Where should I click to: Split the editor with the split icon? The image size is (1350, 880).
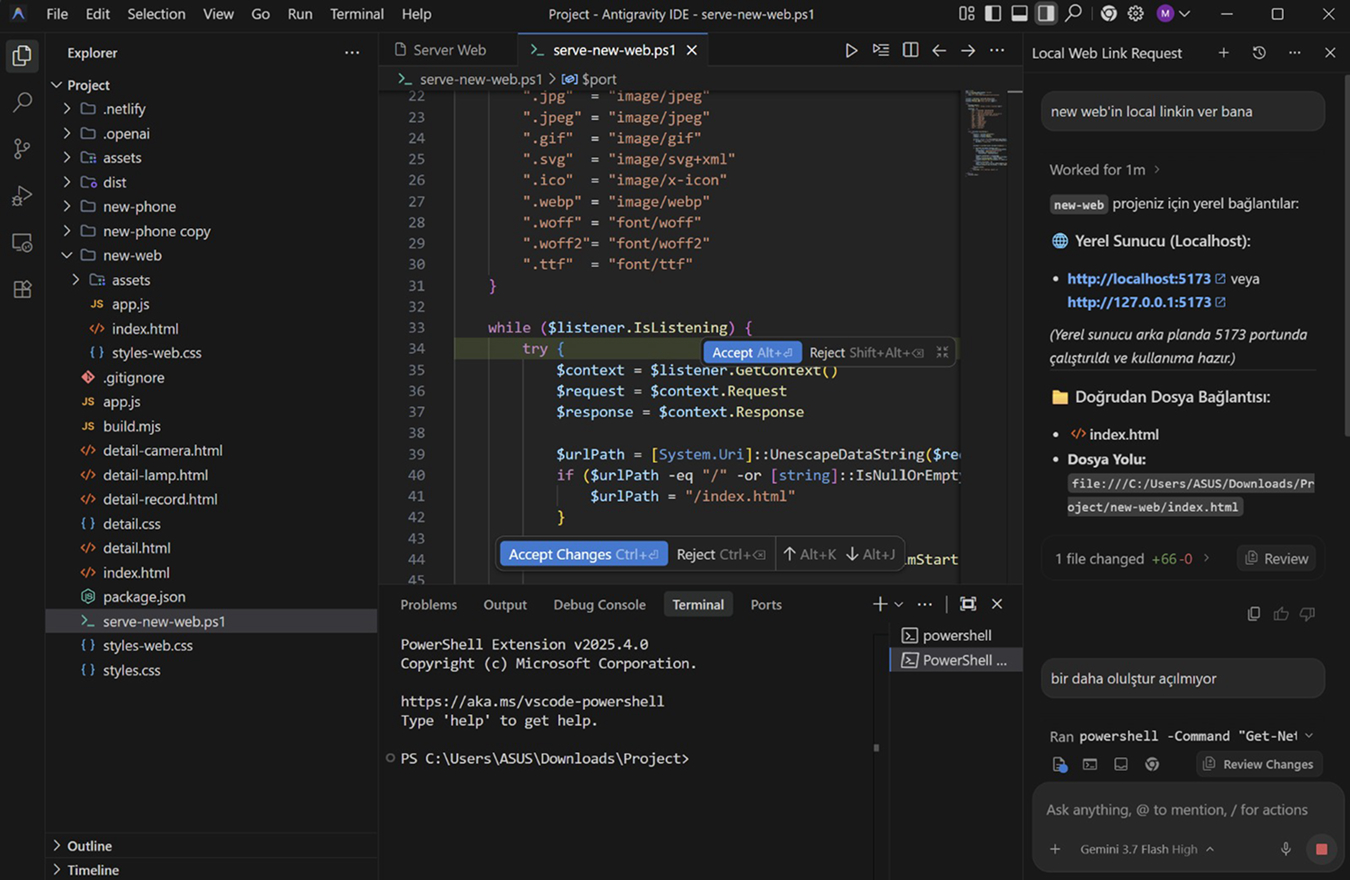tap(910, 50)
